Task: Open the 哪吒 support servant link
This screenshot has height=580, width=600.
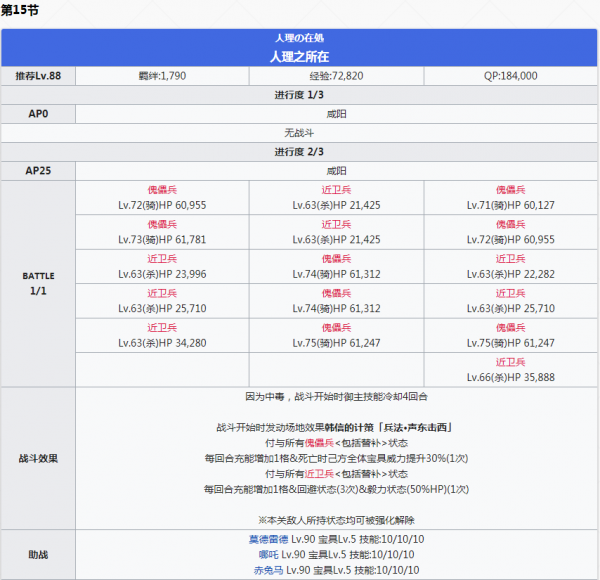Action: coord(268,554)
